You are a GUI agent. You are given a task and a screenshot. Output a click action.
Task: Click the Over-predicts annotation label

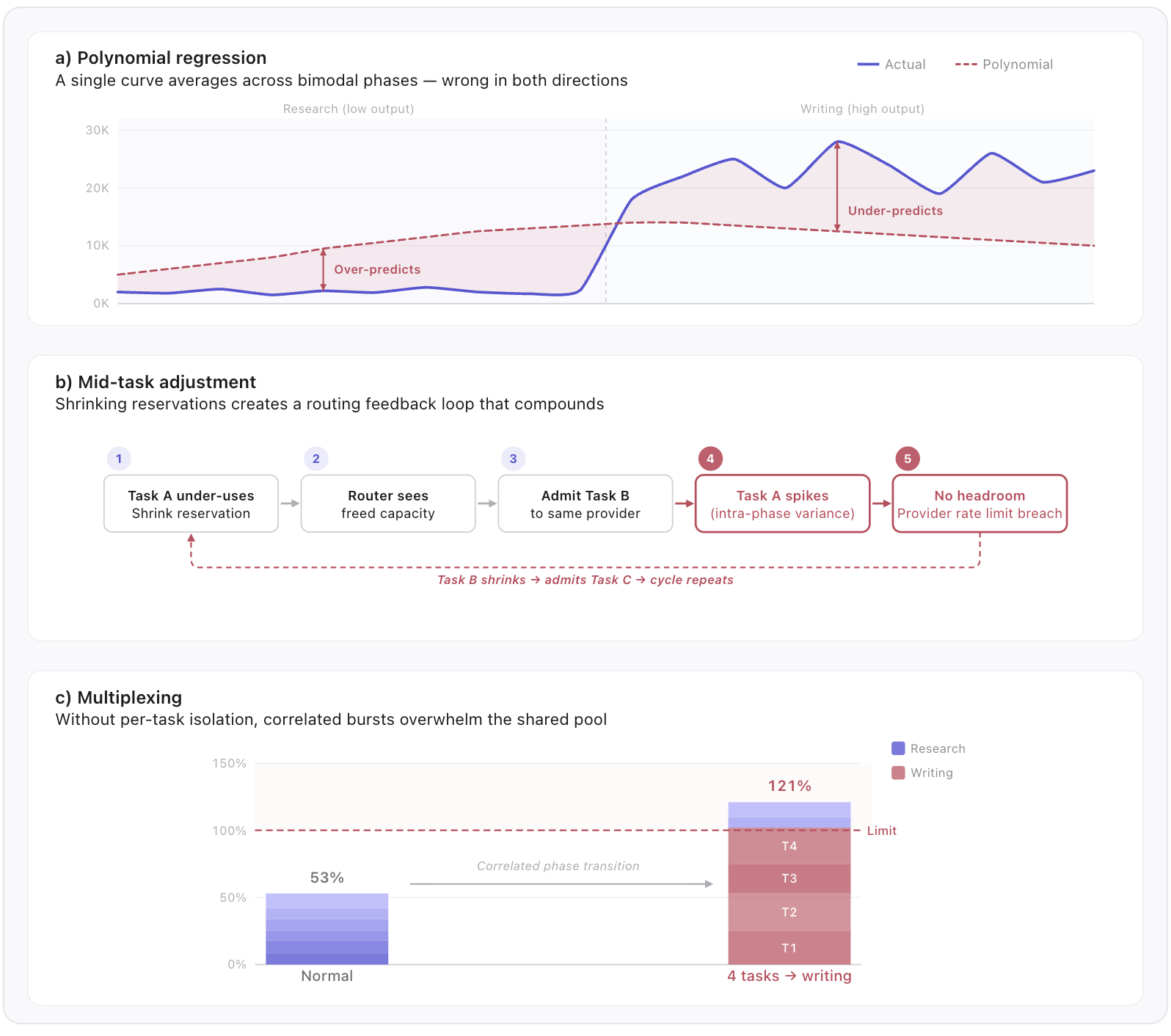377,269
